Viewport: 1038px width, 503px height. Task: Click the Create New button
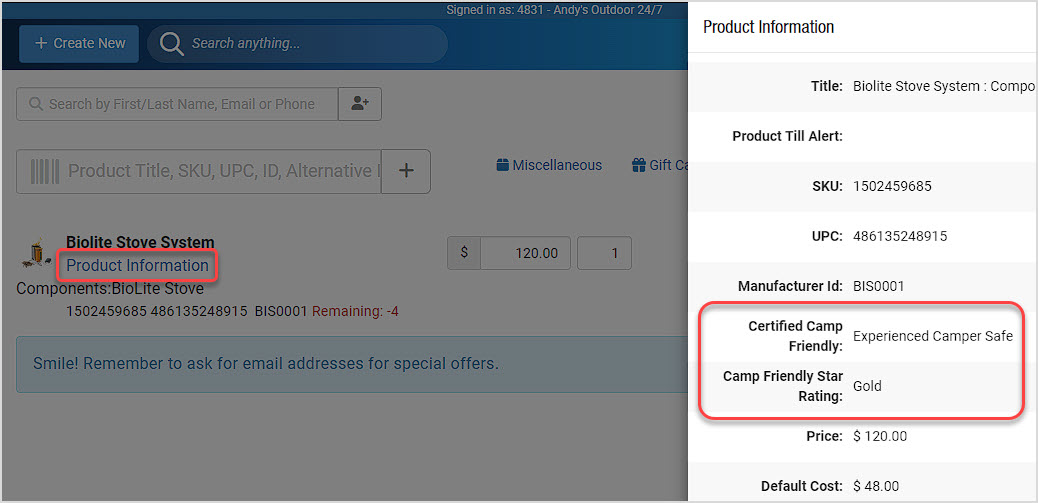tap(79, 44)
